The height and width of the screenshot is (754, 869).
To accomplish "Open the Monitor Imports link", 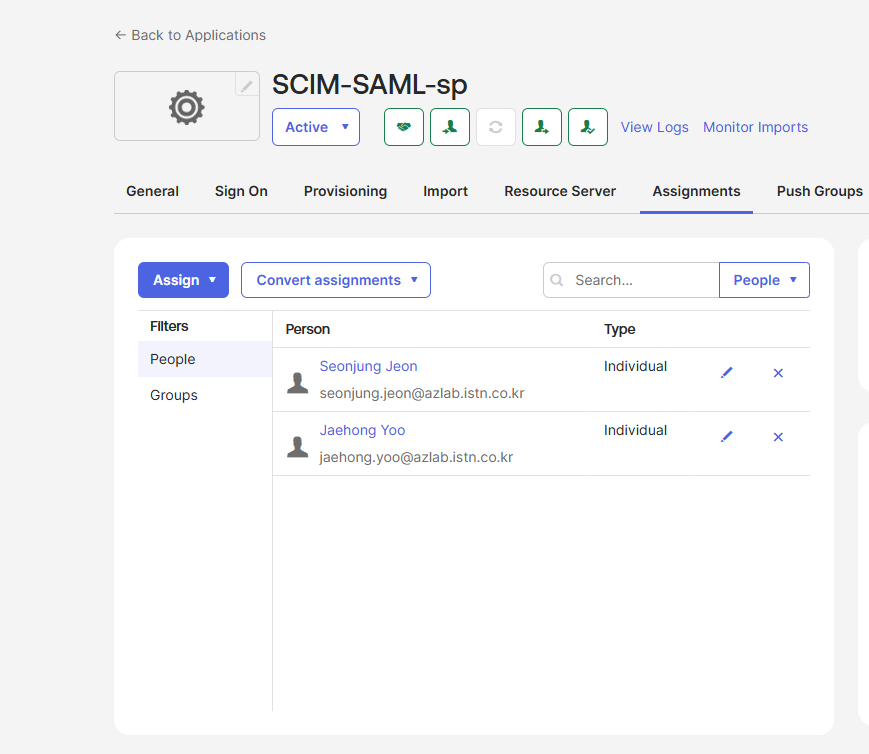I will [755, 127].
